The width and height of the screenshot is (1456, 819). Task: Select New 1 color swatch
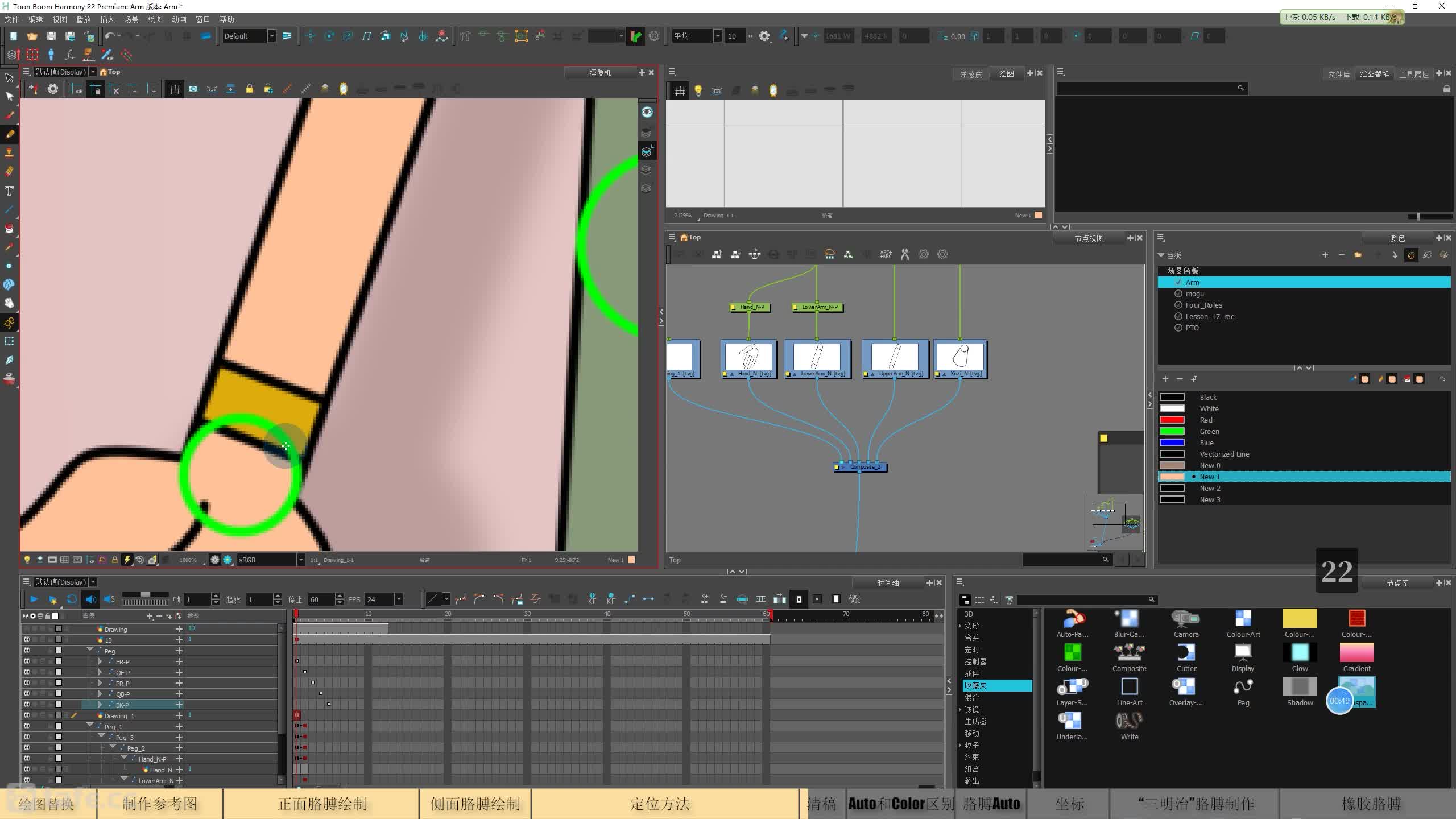[1210, 476]
